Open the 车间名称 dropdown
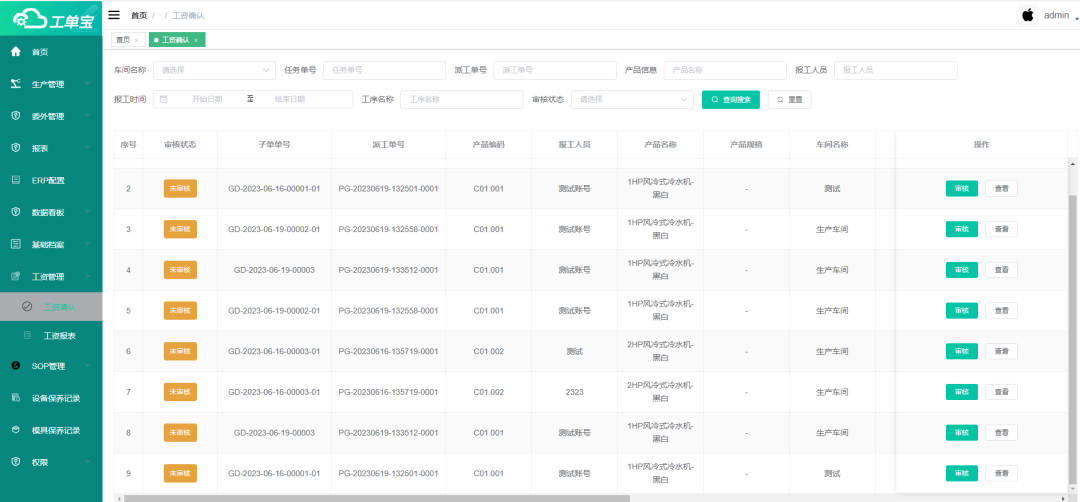 [x=214, y=70]
